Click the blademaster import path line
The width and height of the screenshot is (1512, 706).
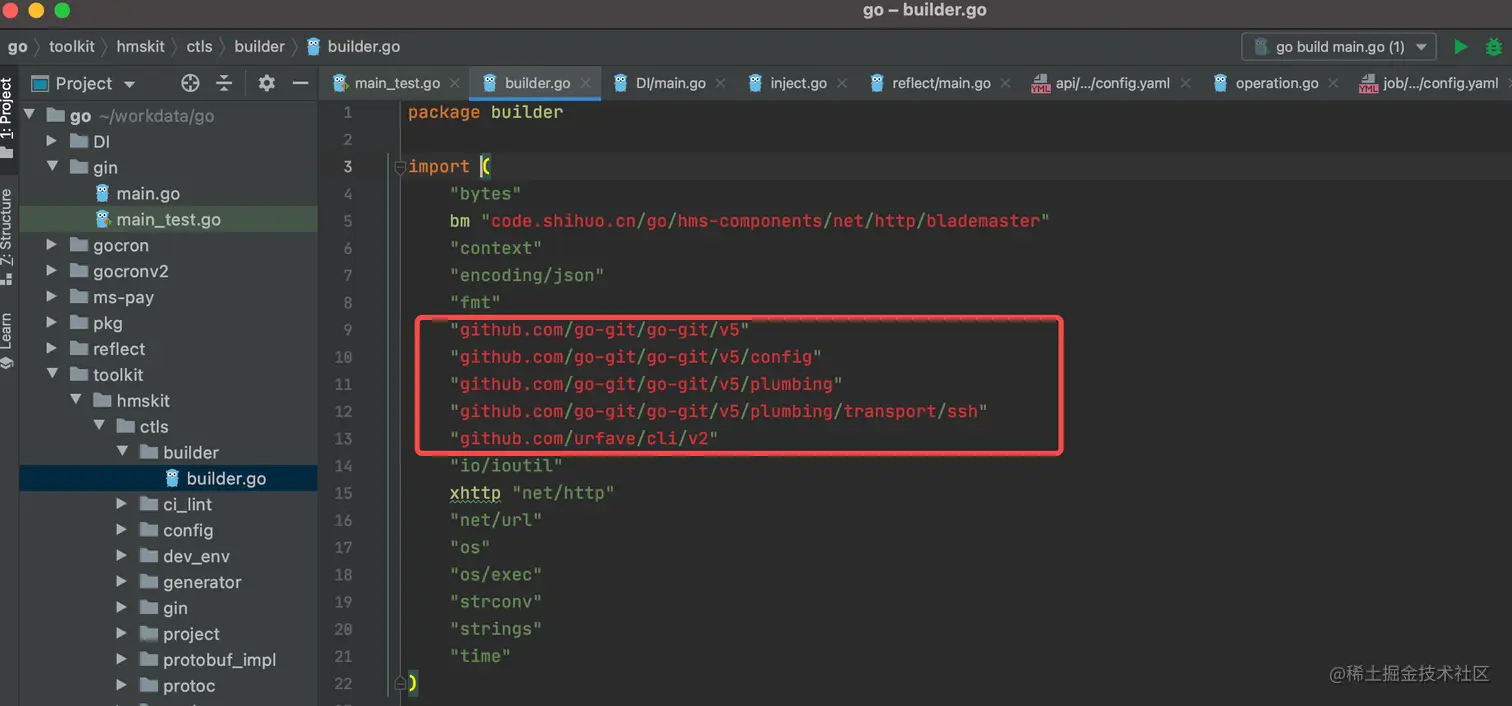click(x=750, y=221)
